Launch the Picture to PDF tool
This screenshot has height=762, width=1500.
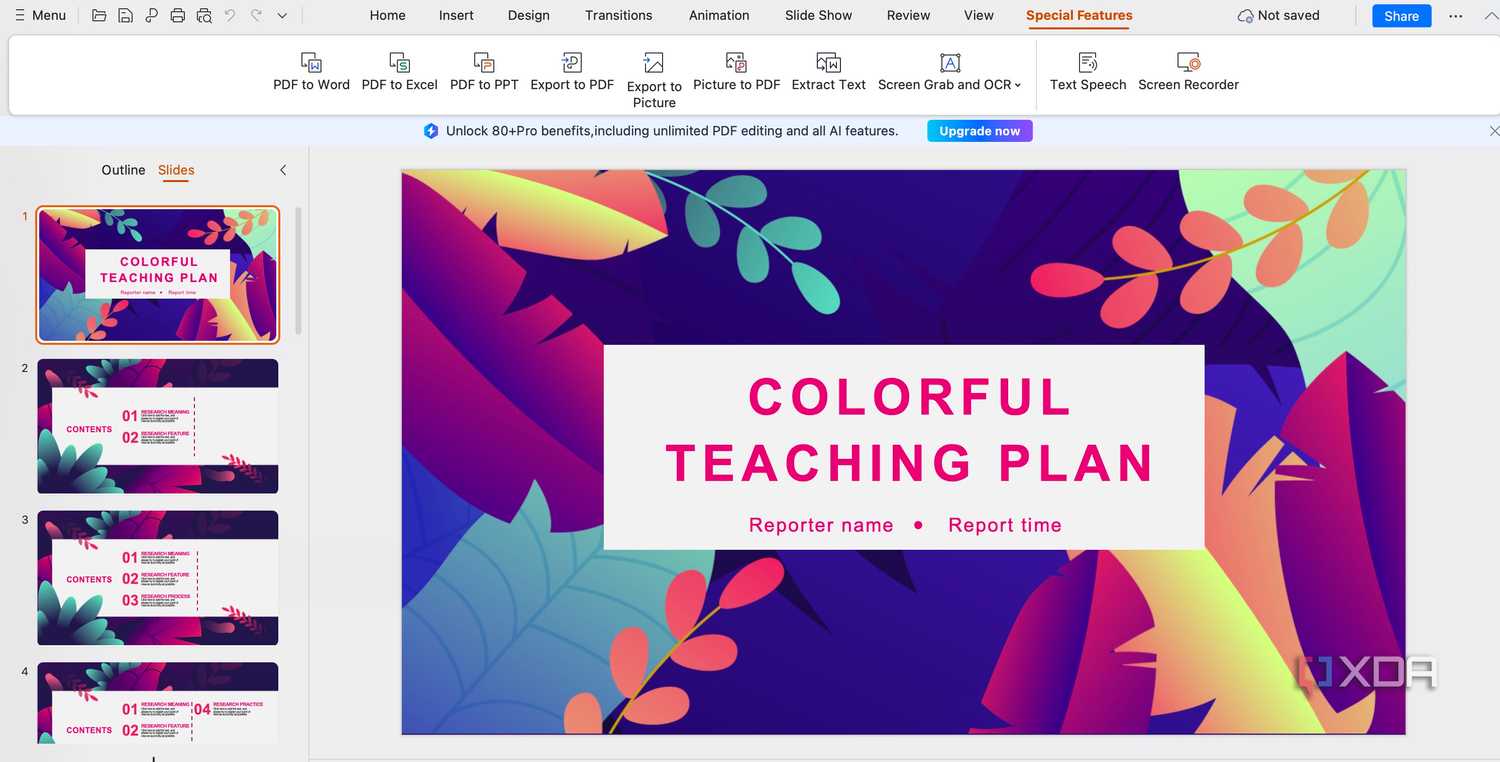(x=736, y=72)
